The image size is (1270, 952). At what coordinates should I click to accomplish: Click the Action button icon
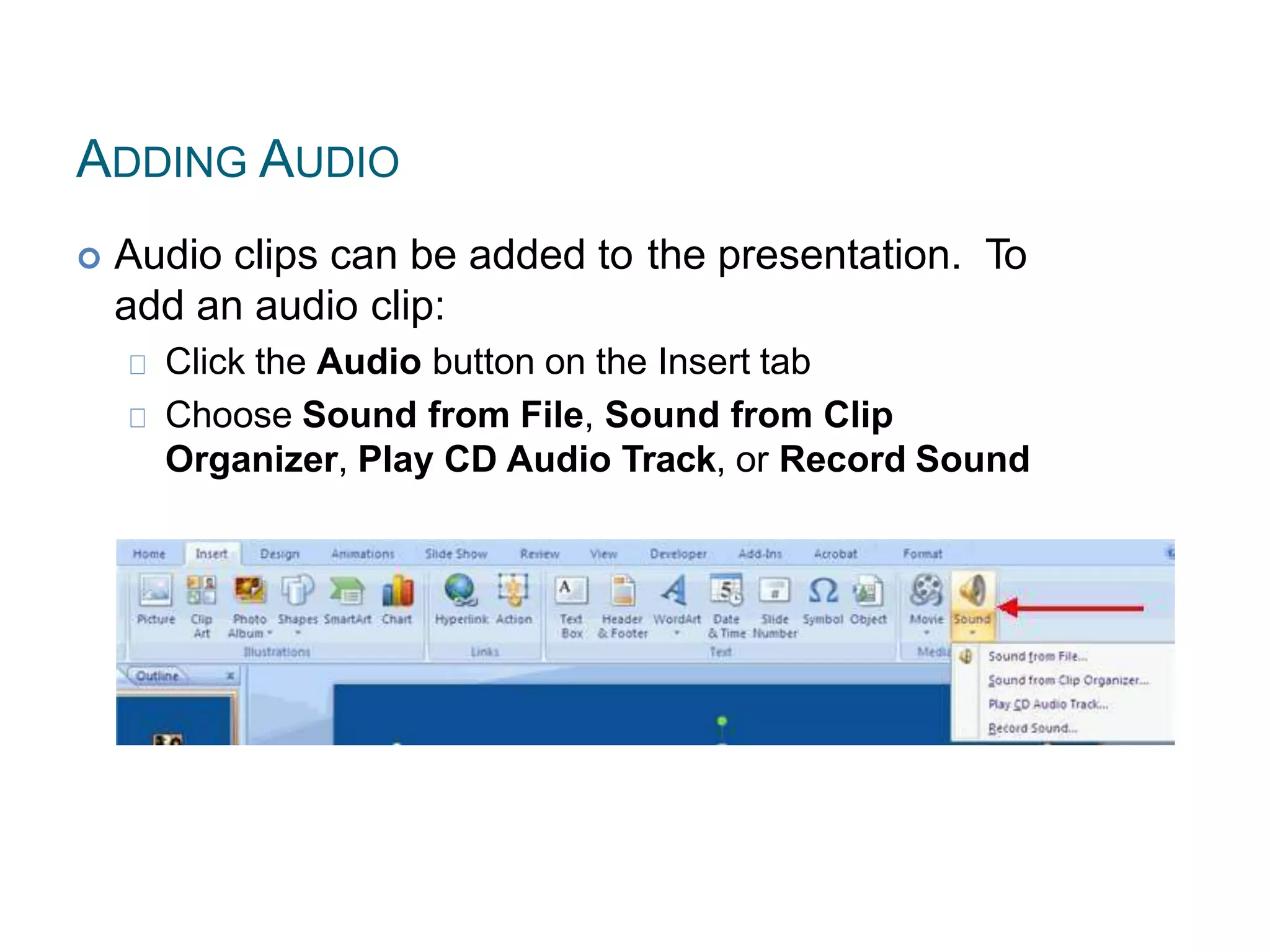click(x=513, y=589)
